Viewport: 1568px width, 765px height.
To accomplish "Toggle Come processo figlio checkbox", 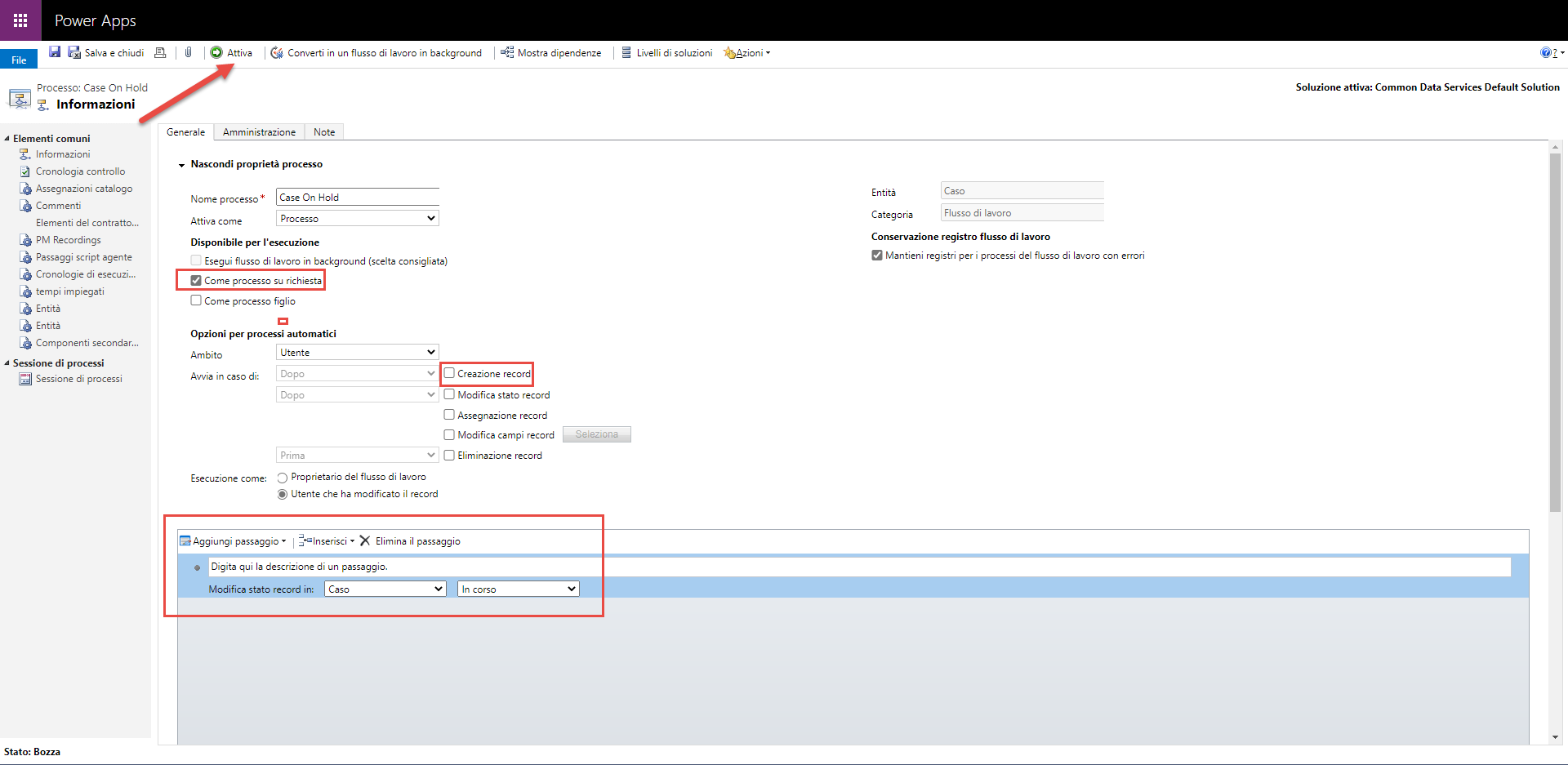I will point(196,300).
